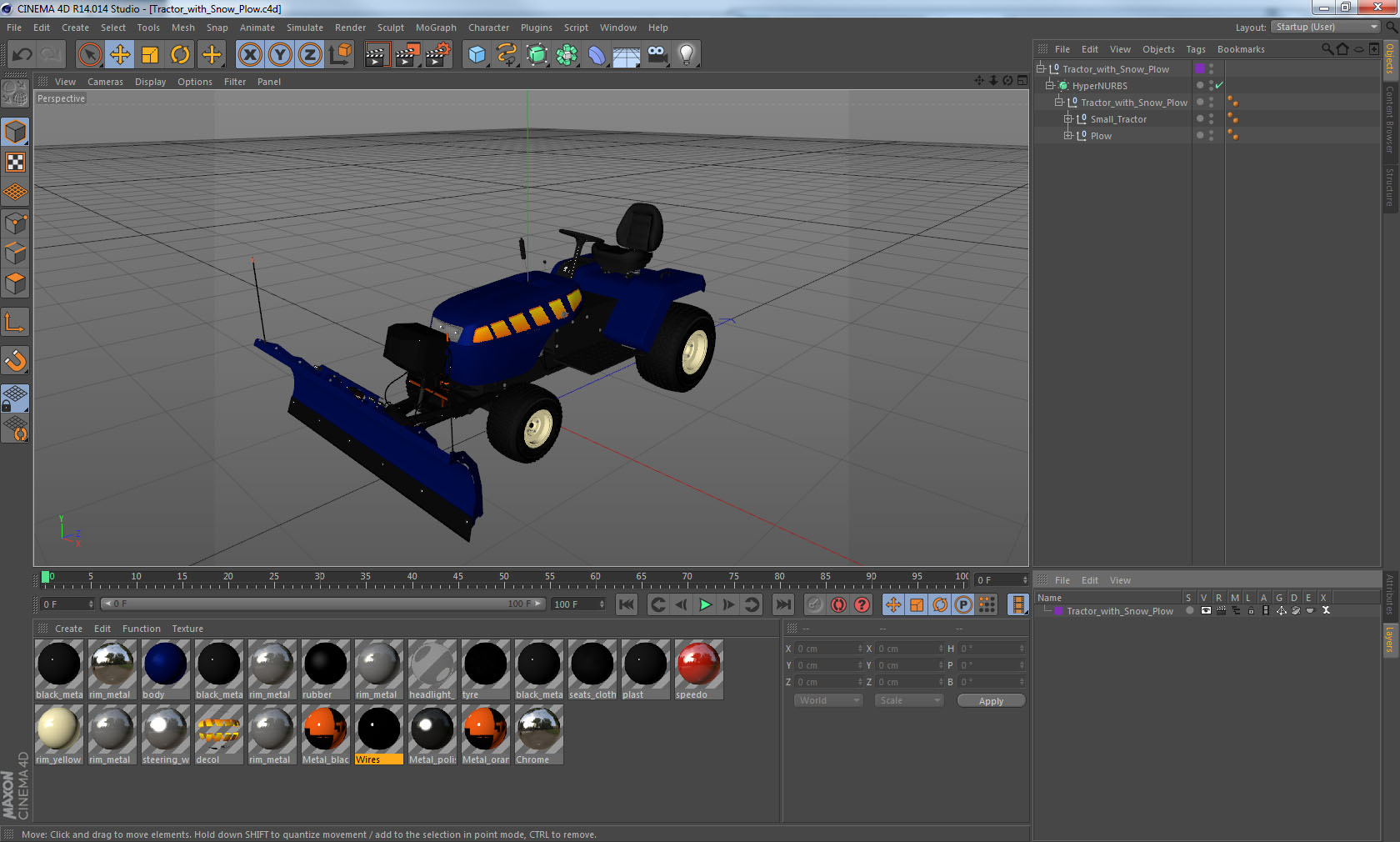Toggle the Snap magnet icon

(15, 361)
